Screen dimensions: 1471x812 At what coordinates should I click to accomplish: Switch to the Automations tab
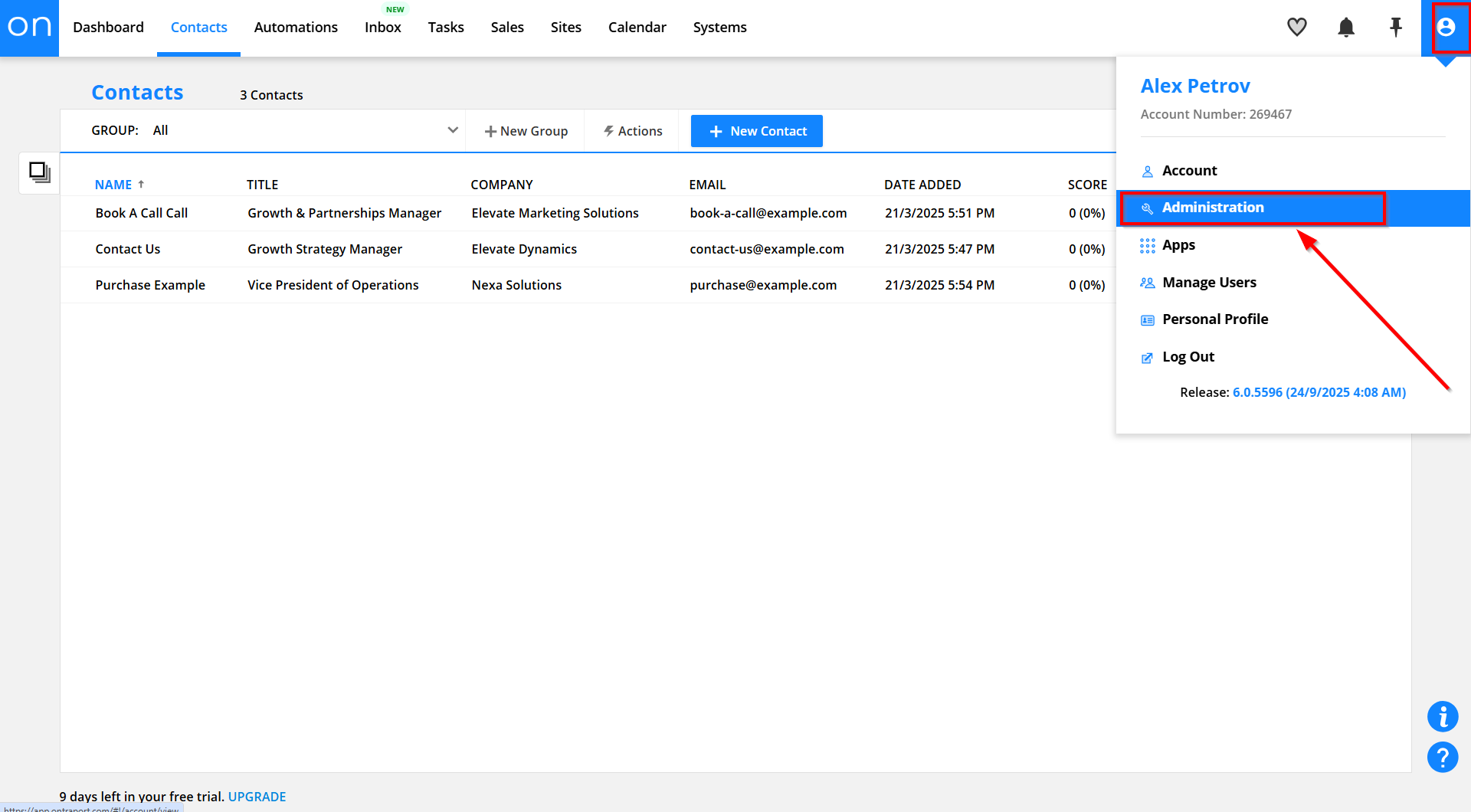[x=296, y=28]
